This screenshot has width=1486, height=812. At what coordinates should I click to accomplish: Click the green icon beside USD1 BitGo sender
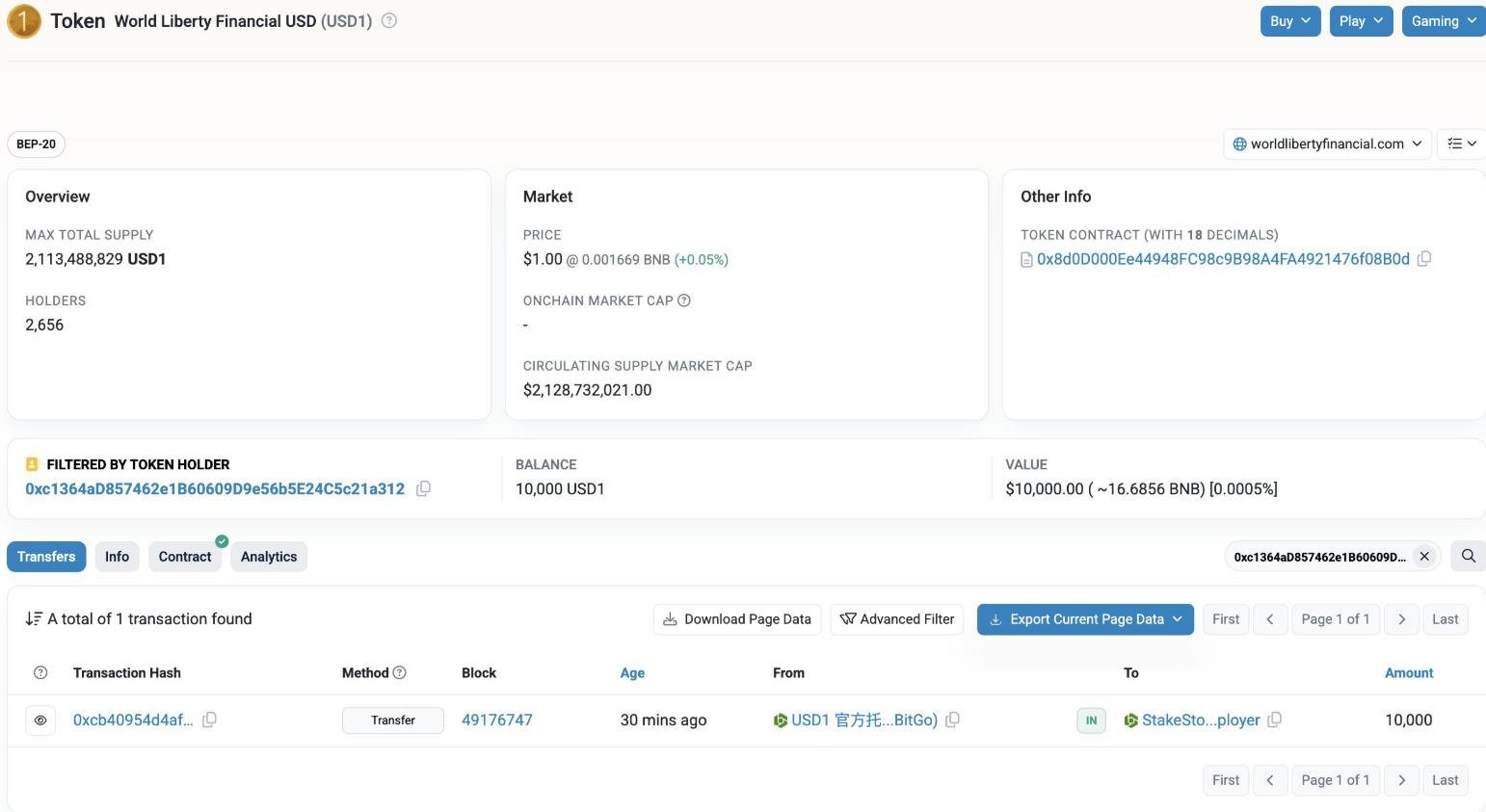point(781,720)
